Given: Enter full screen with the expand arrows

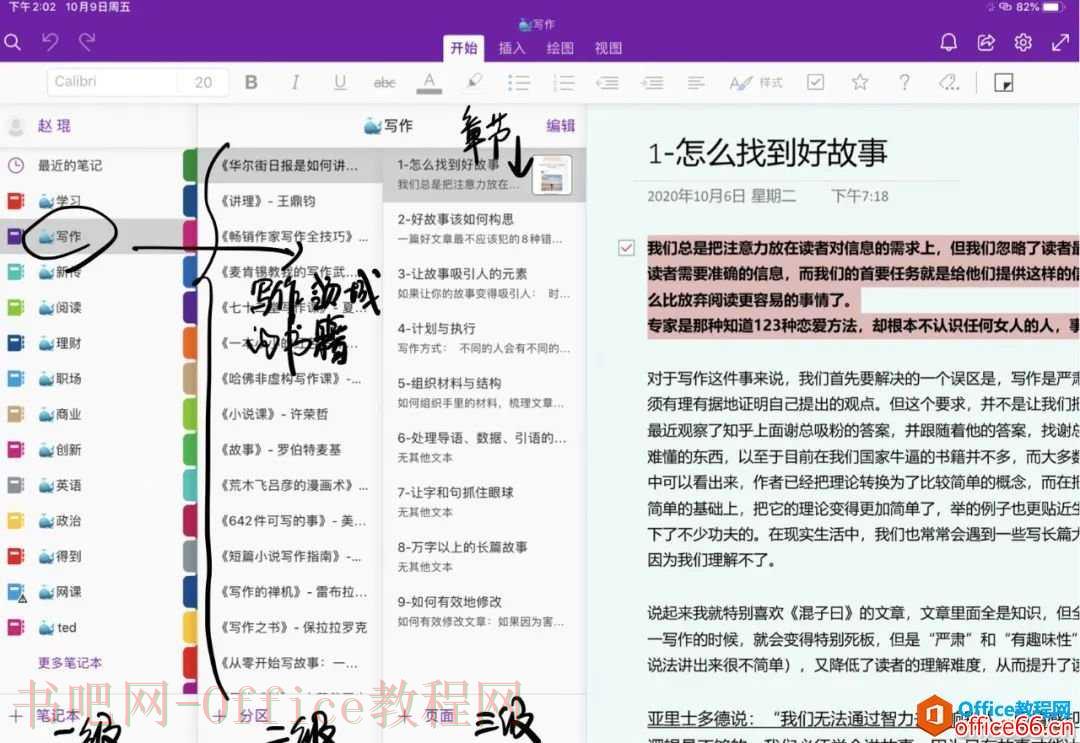Looking at the screenshot, I should (x=1060, y=43).
